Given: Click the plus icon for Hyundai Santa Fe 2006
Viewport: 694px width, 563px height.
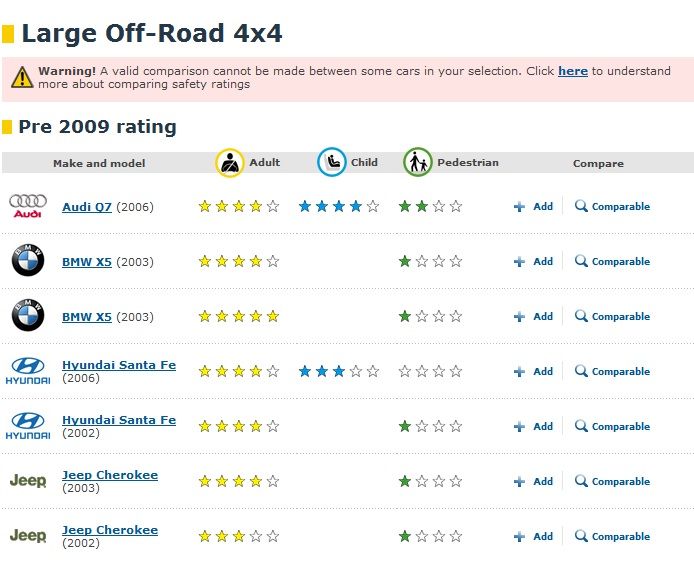Looking at the screenshot, I should point(519,372).
